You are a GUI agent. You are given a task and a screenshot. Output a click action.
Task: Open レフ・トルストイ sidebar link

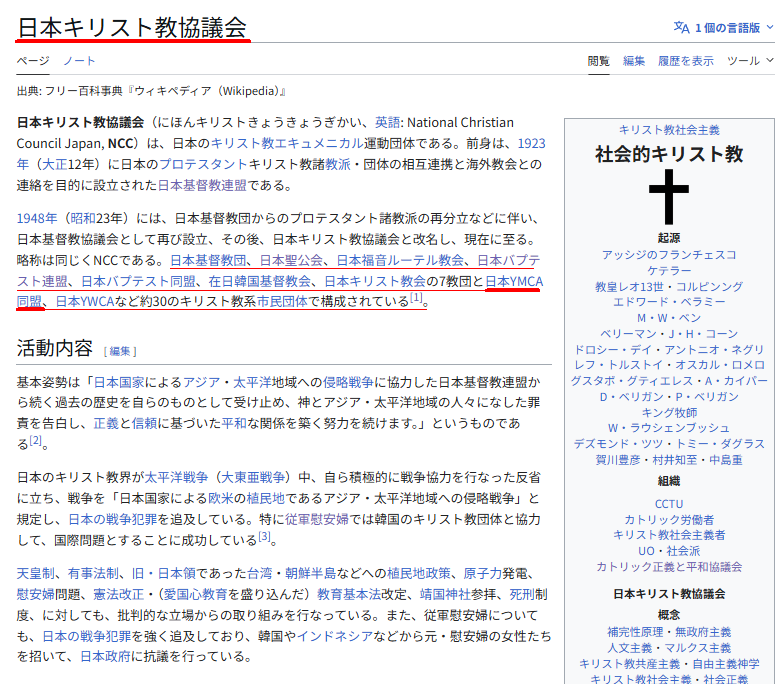[618, 365]
